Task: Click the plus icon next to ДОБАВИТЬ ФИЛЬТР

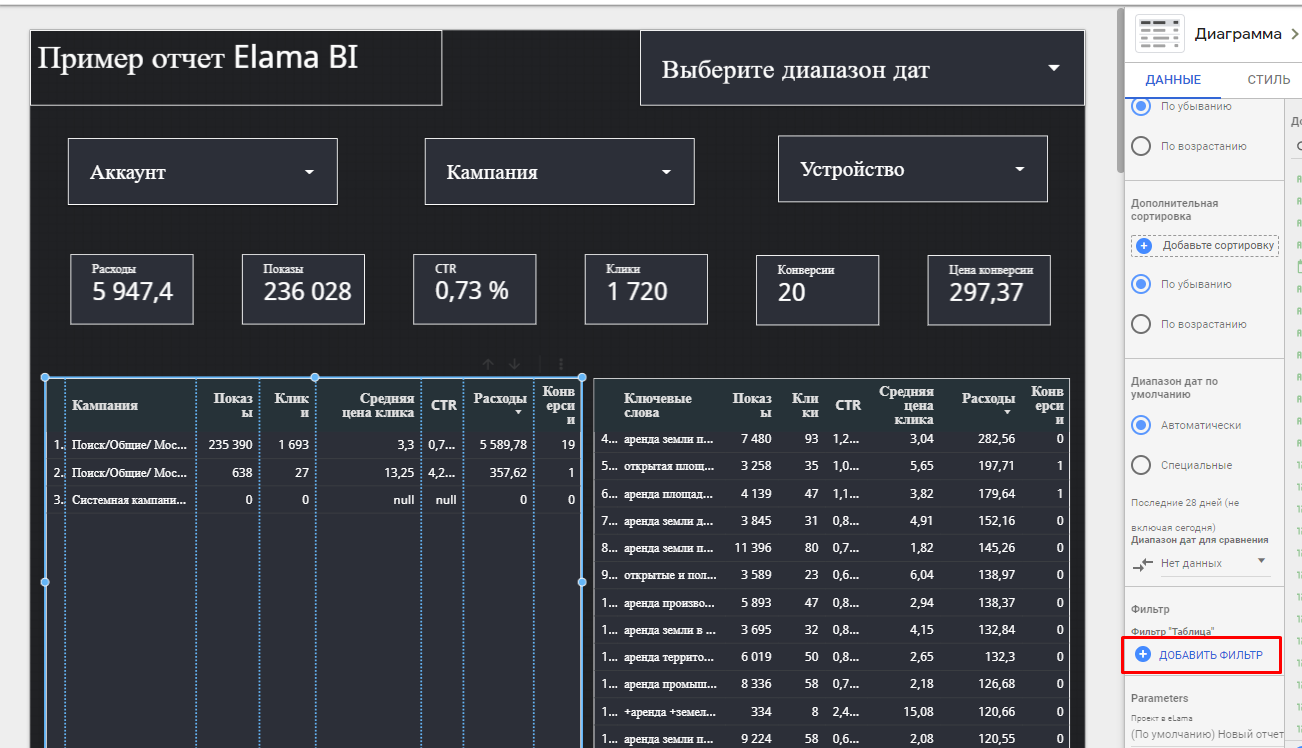Action: 1144,655
